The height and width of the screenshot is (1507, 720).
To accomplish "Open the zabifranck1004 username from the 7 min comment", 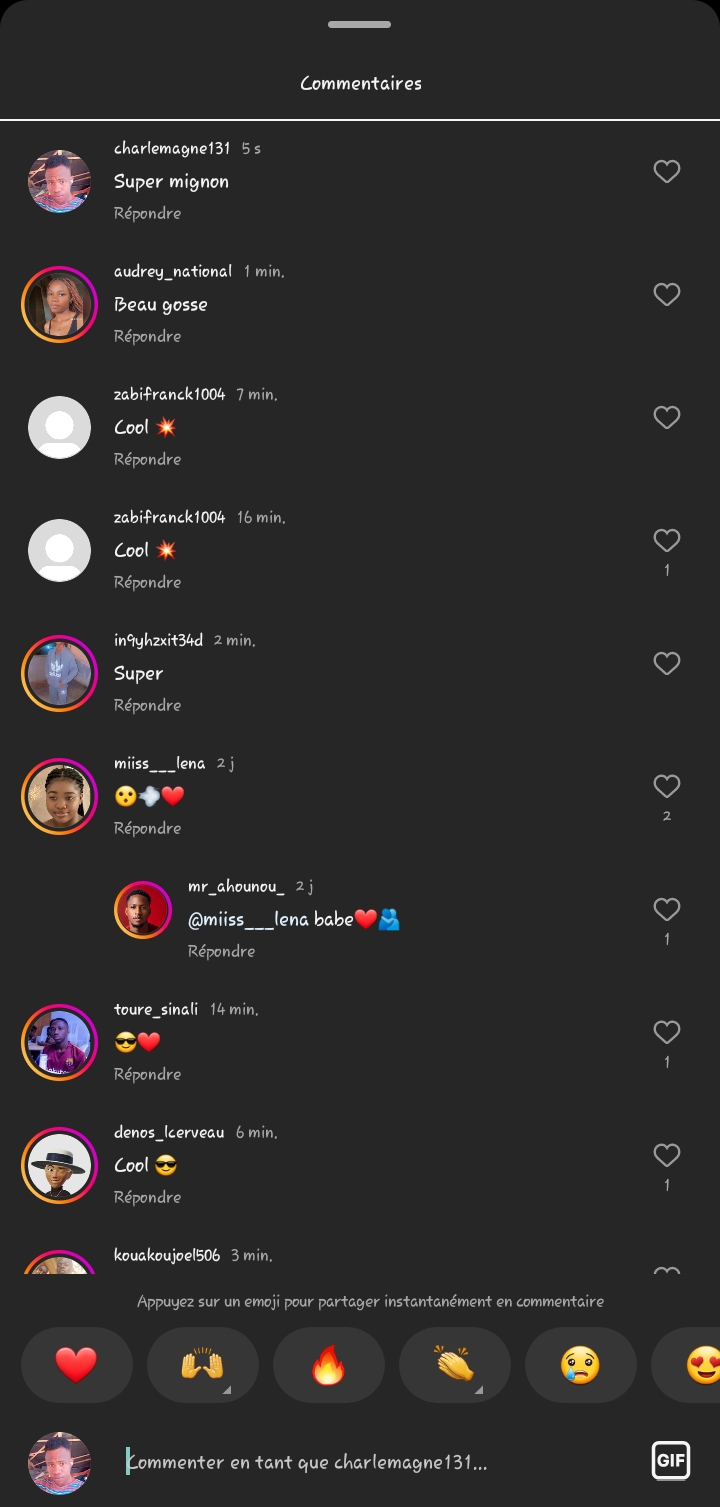I will (x=169, y=394).
